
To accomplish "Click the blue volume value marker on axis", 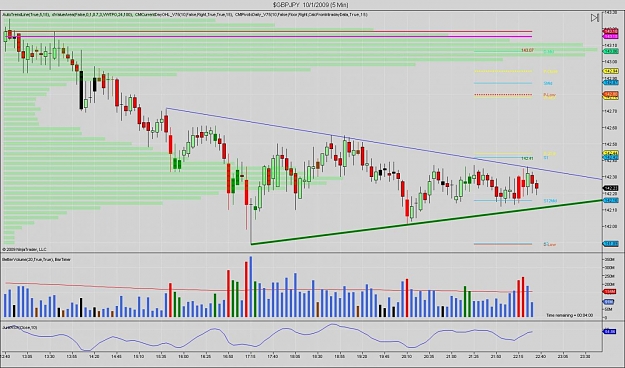I will tap(609, 302).
